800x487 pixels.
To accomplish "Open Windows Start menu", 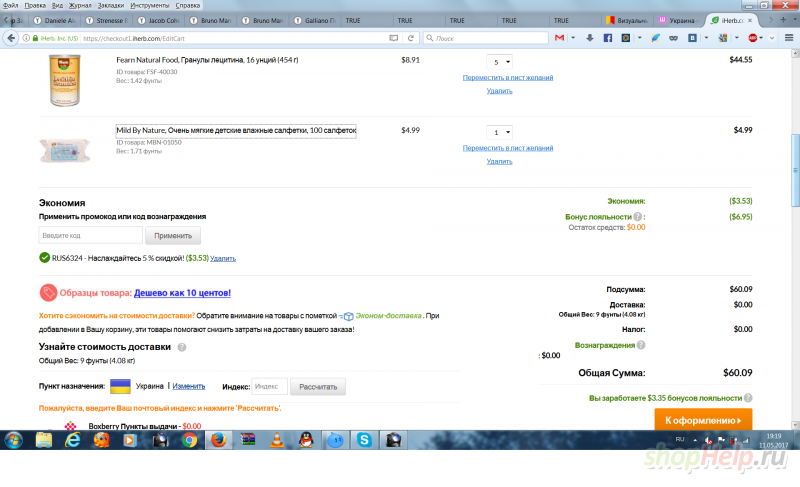I will click(14, 440).
